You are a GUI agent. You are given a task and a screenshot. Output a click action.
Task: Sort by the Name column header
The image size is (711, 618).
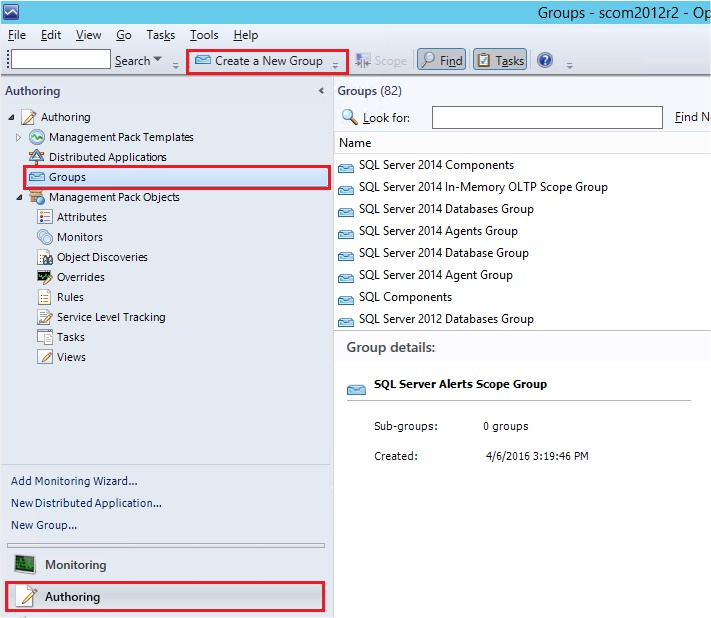pos(355,143)
